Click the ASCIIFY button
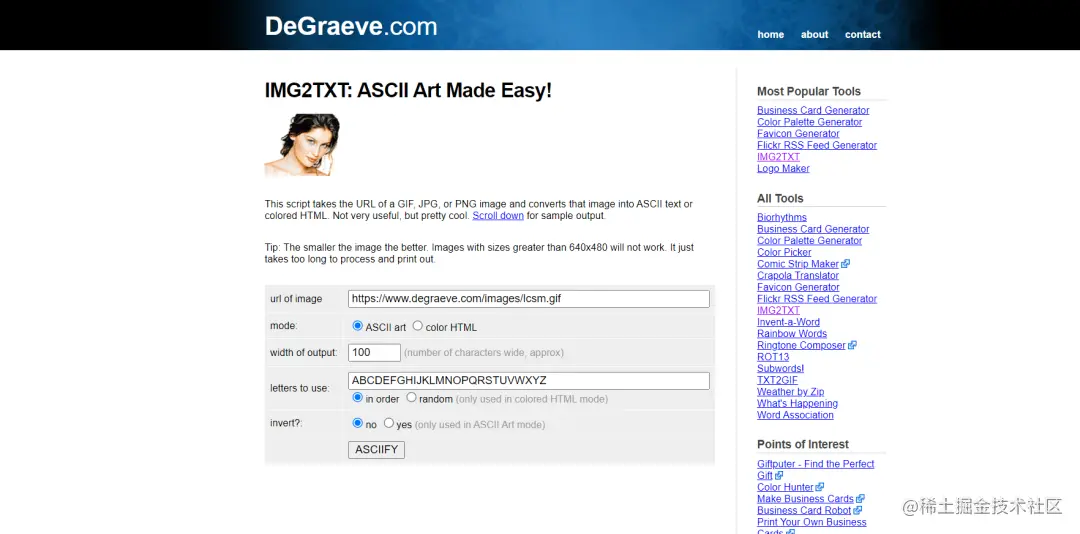1080x534 pixels. (x=376, y=450)
